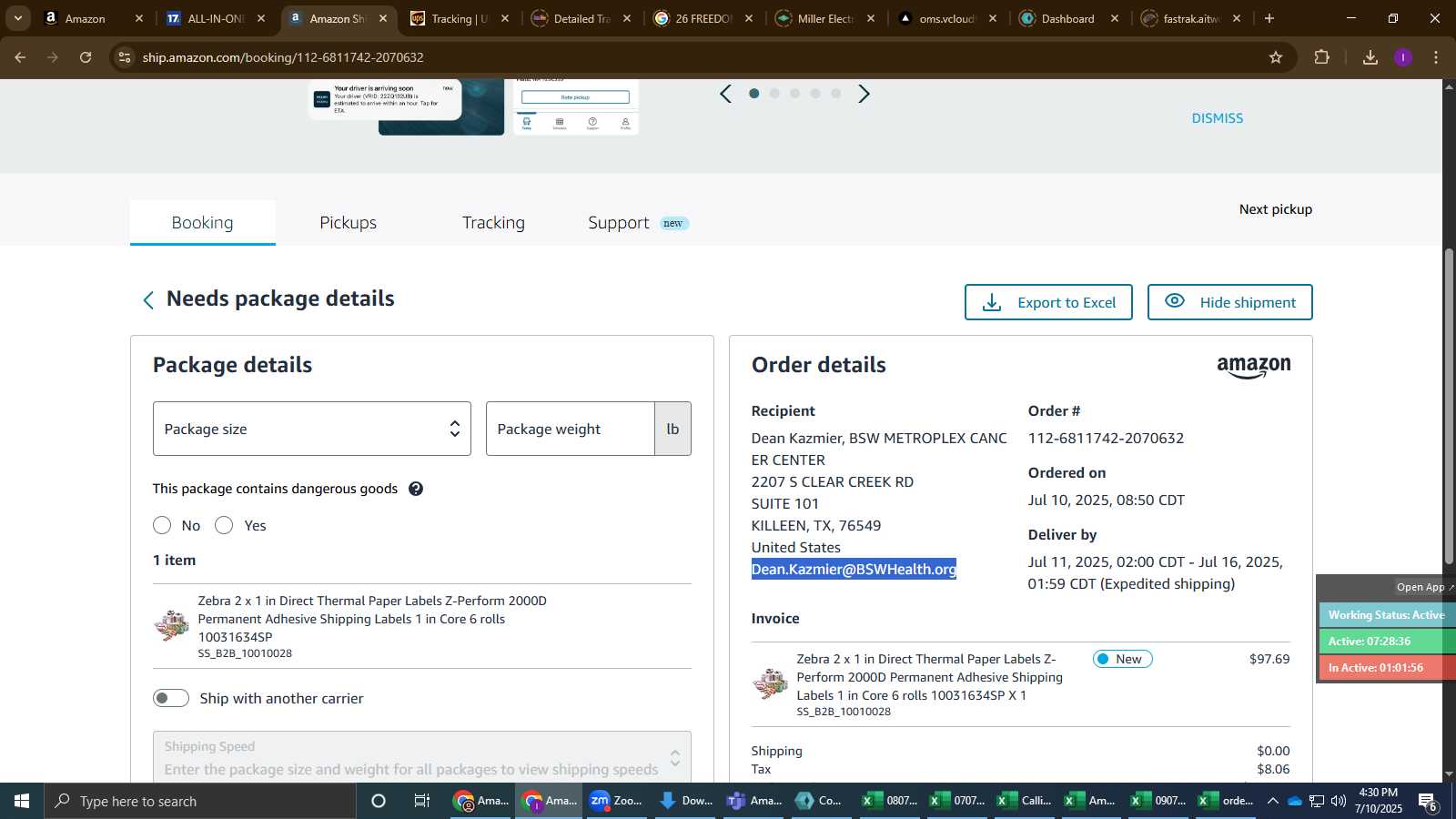Click the address bar URL
Screen dimensions: 1456x819
click(283, 57)
